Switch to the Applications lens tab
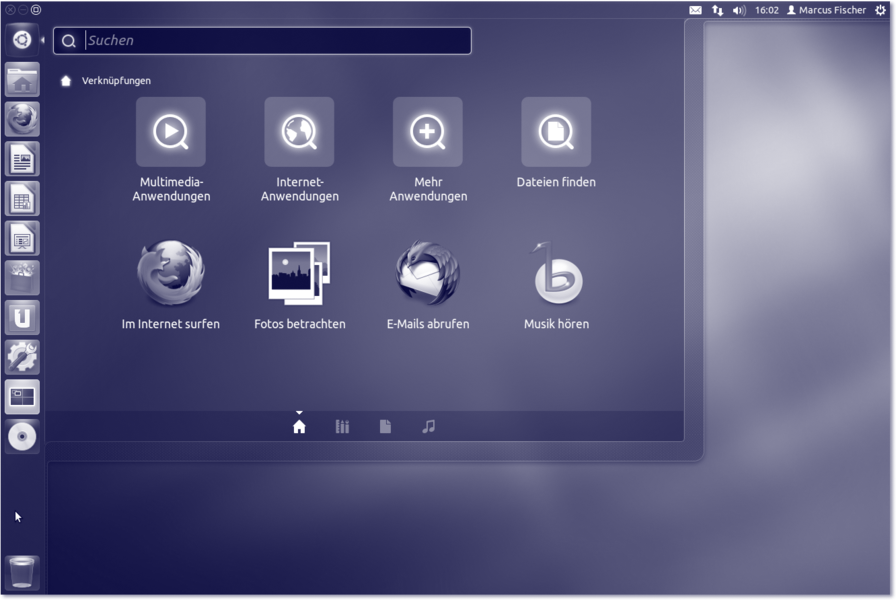 (342, 427)
